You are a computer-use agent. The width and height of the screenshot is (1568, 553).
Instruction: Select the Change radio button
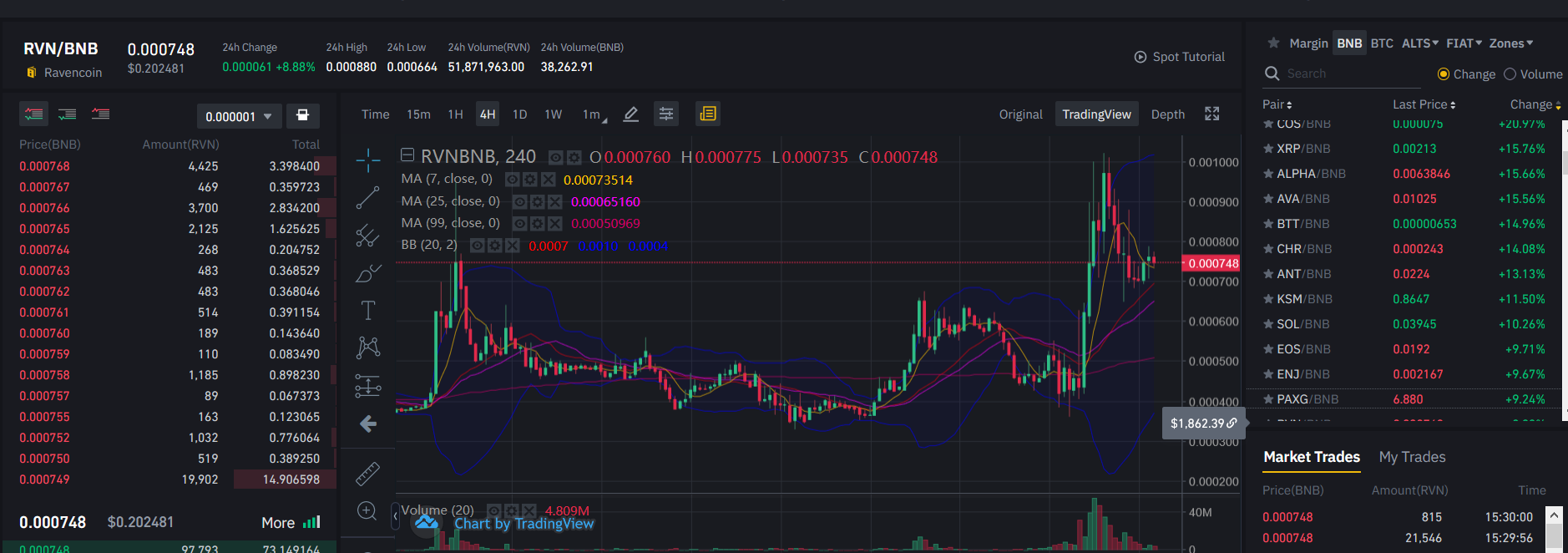1443,74
